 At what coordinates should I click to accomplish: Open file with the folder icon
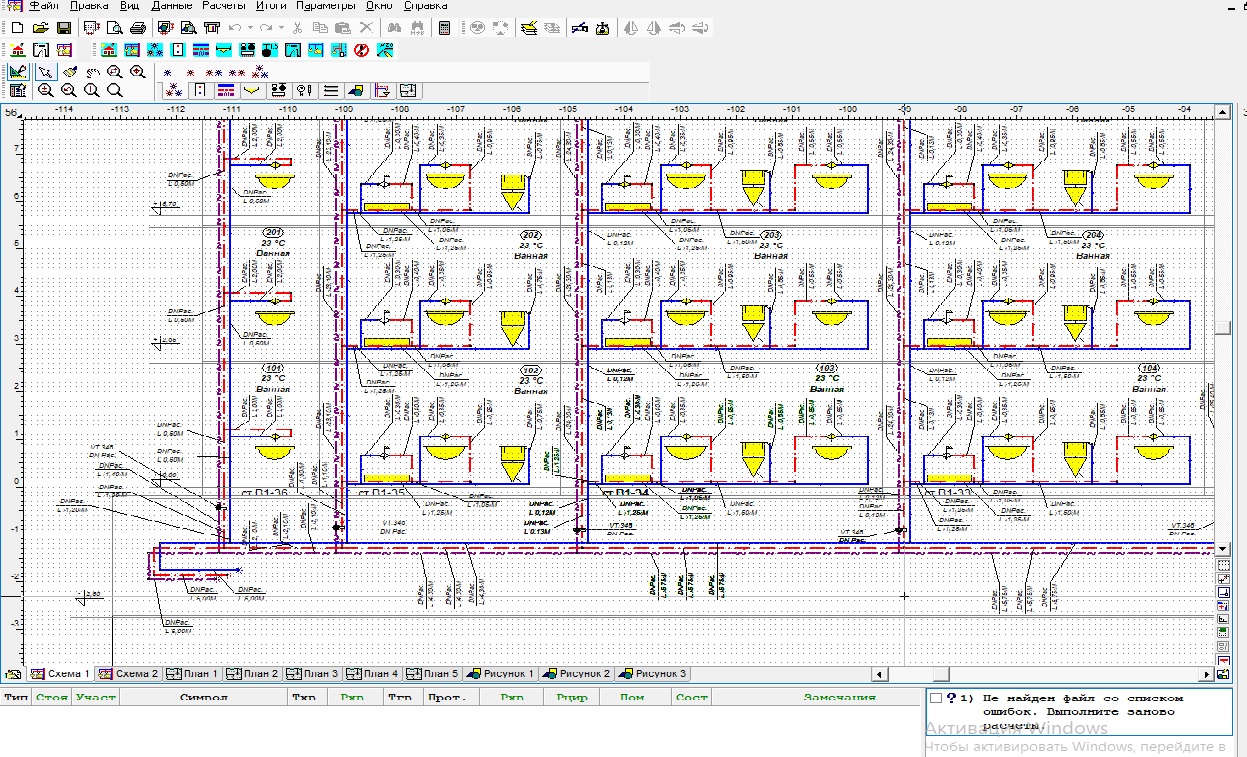[x=41, y=28]
